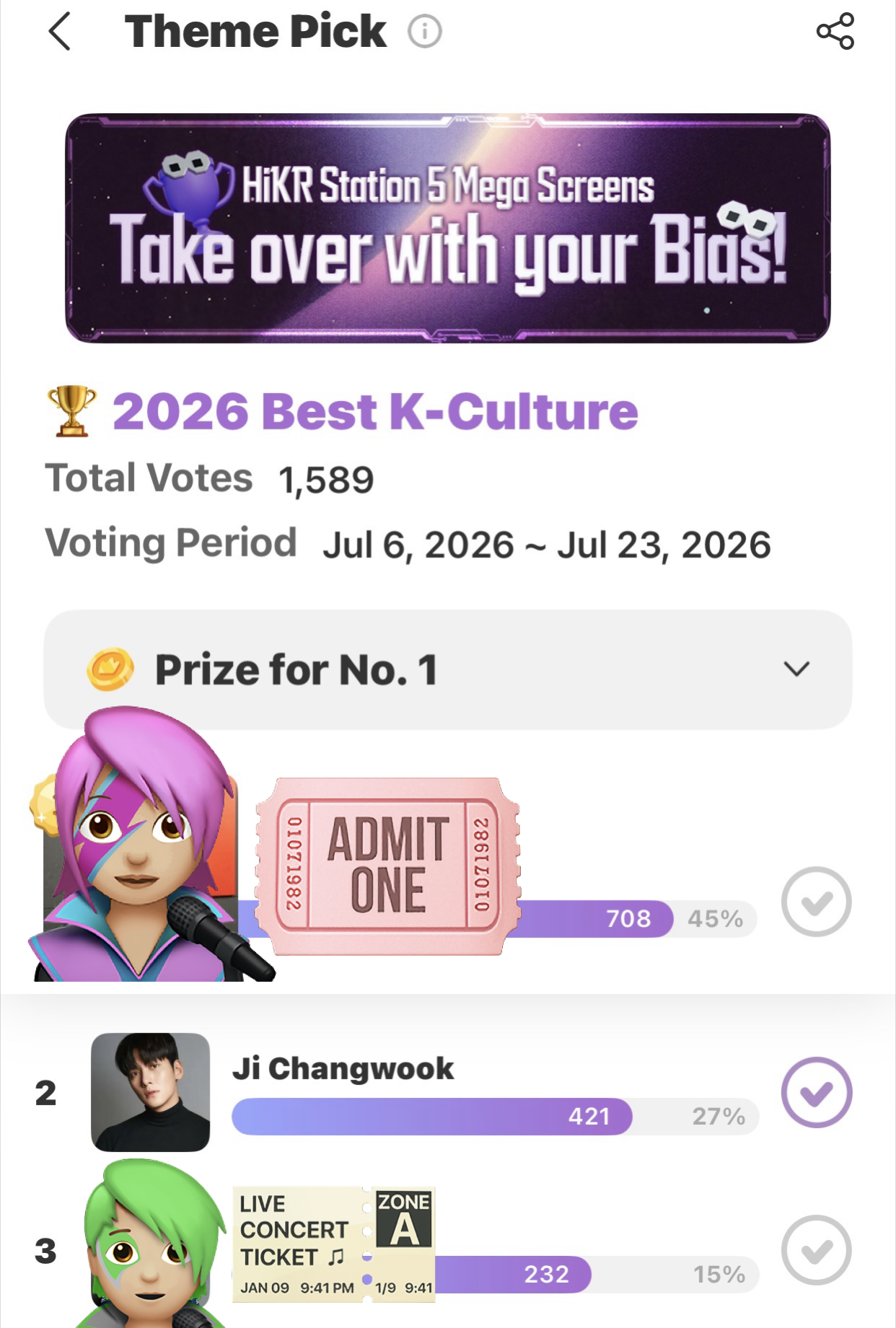Open the HiKR Station 5 Mega Screens banner

(448, 227)
